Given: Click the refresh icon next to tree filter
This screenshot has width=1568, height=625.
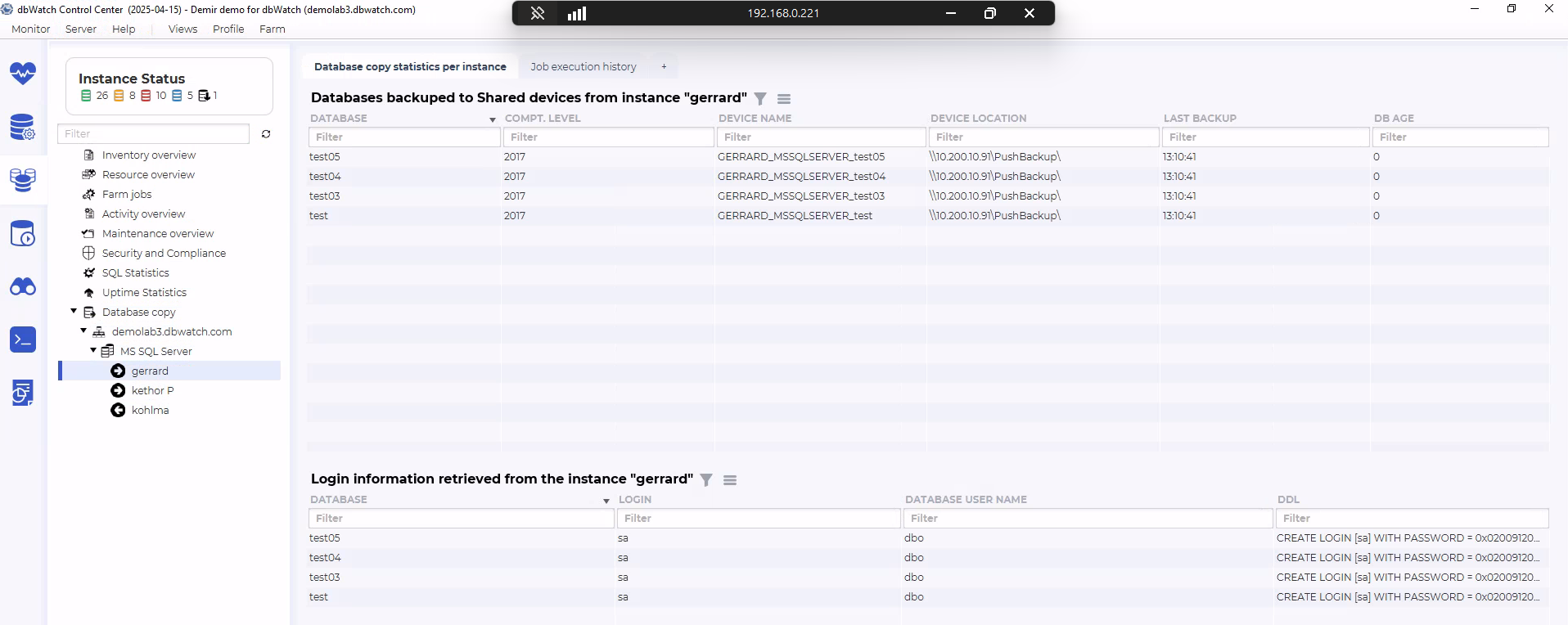Looking at the screenshot, I should (266, 134).
